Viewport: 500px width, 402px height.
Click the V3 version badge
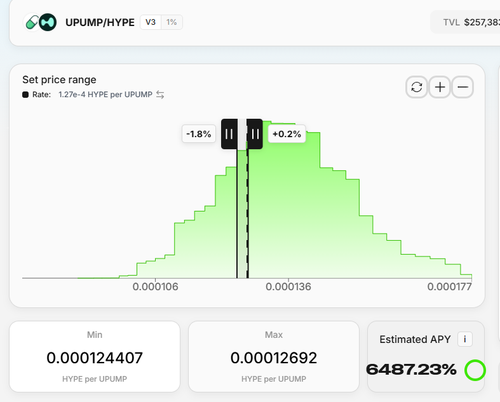tap(151, 22)
